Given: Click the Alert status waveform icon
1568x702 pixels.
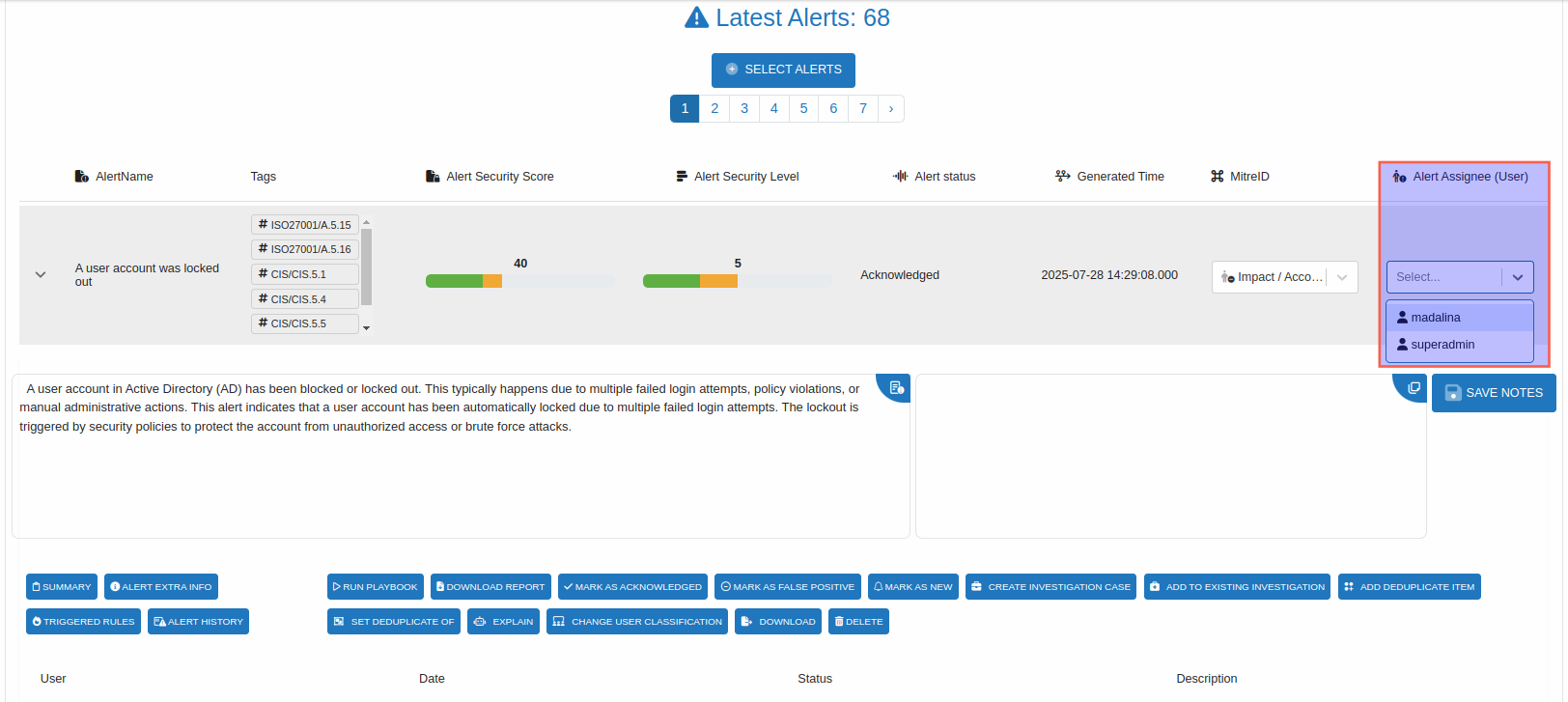Looking at the screenshot, I should [x=900, y=177].
